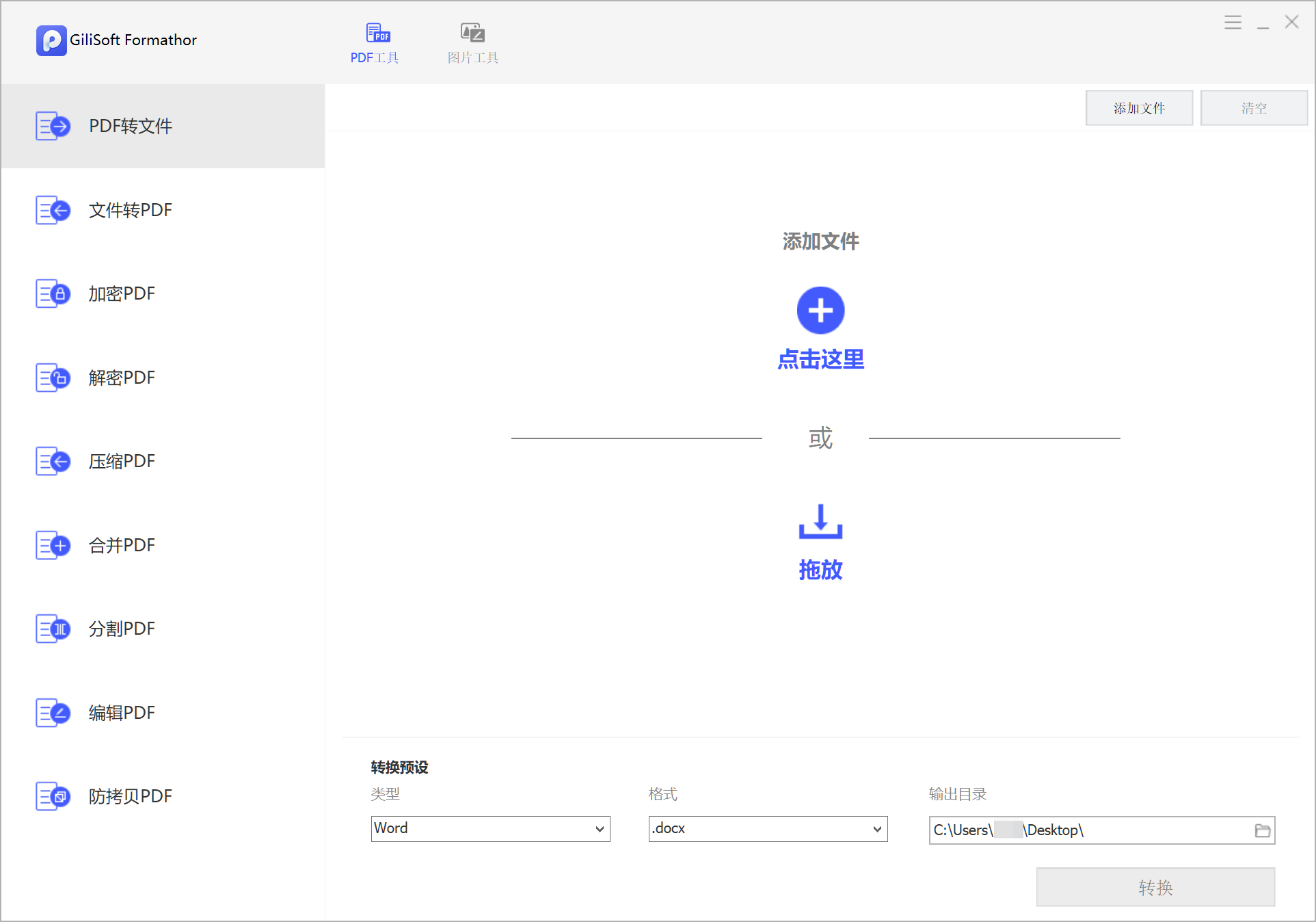Select PDF转文件 label in sidebar

click(x=131, y=127)
